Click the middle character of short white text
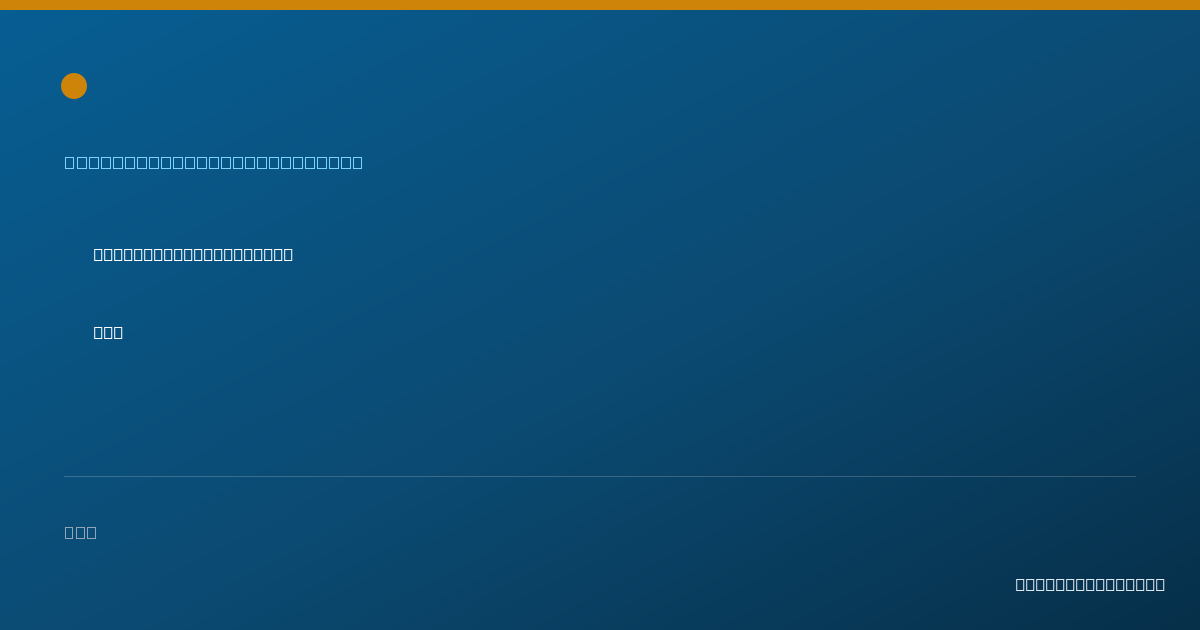The width and height of the screenshot is (1200, 630). tap(108, 332)
